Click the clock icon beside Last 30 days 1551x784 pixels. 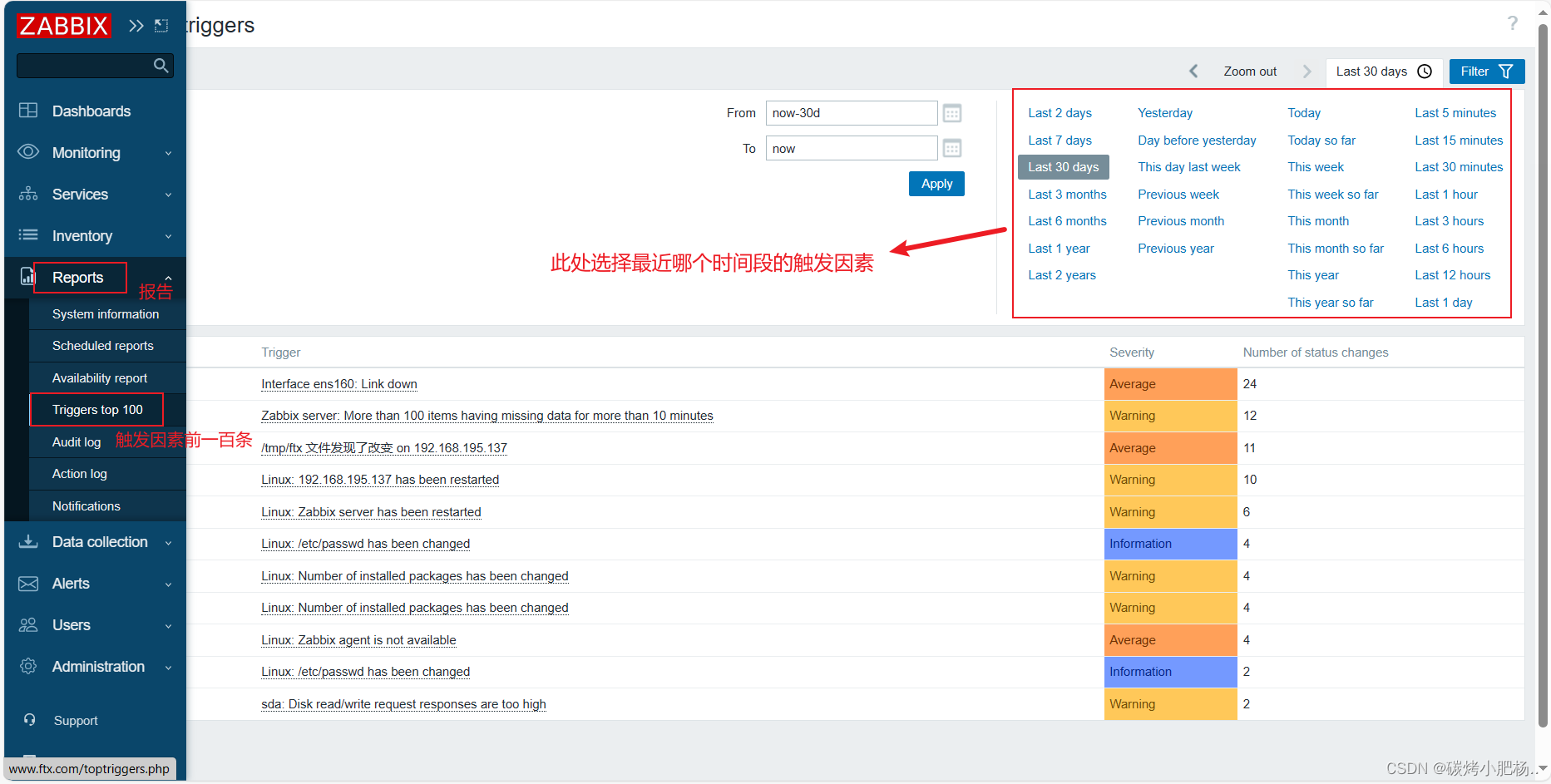(1425, 71)
